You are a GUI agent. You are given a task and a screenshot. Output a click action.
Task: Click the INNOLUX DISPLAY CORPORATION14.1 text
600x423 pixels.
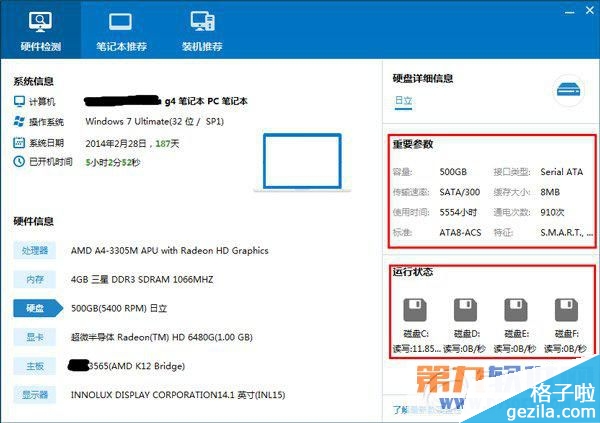[x=178, y=395]
